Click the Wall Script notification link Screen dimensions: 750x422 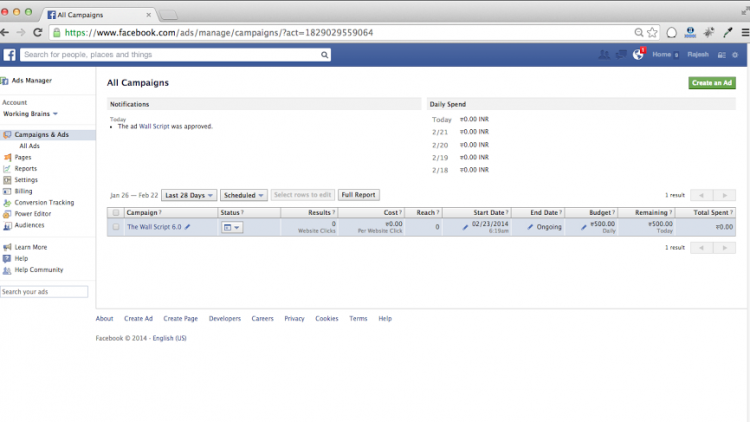[154, 126]
